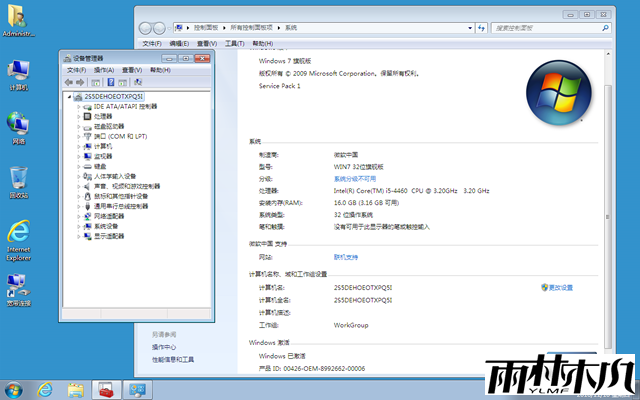
Task: Expand the 显示适配器 (display adapters) node
Action: pyautogui.click(x=79, y=236)
